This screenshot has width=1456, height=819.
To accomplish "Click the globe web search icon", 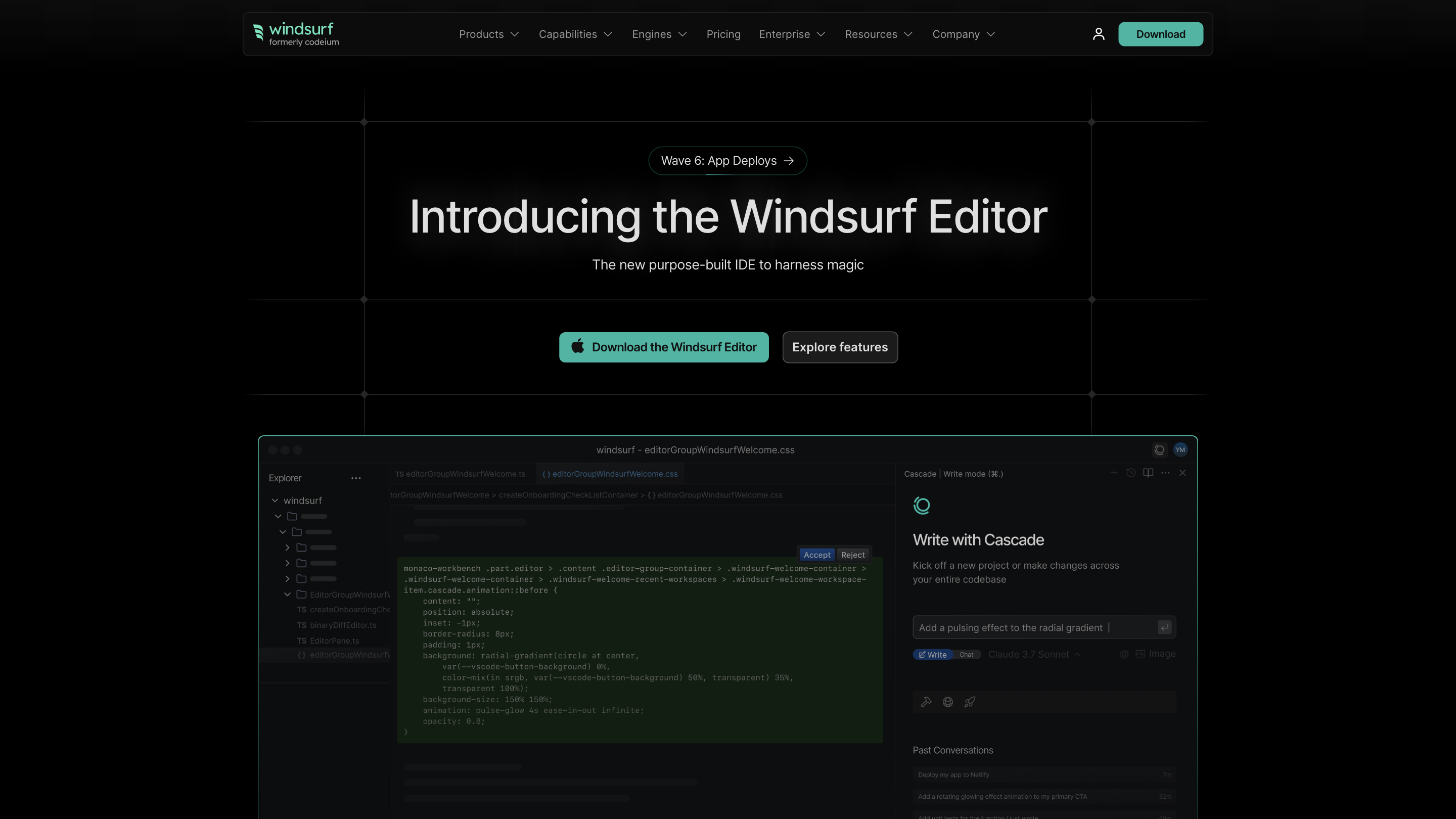I will 948,702.
